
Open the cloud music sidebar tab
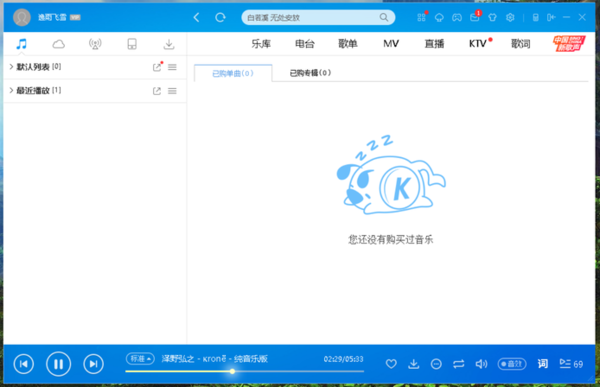point(59,44)
